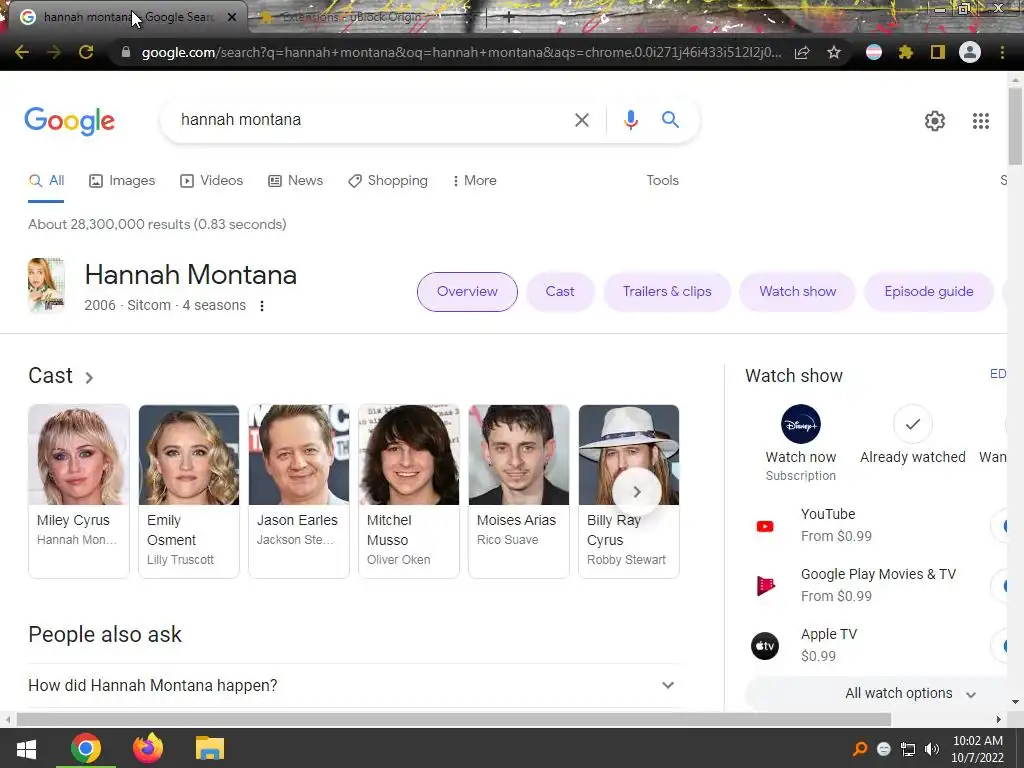
Task: Click the horizontal scrollbar at page bottom
Action: pos(453,719)
